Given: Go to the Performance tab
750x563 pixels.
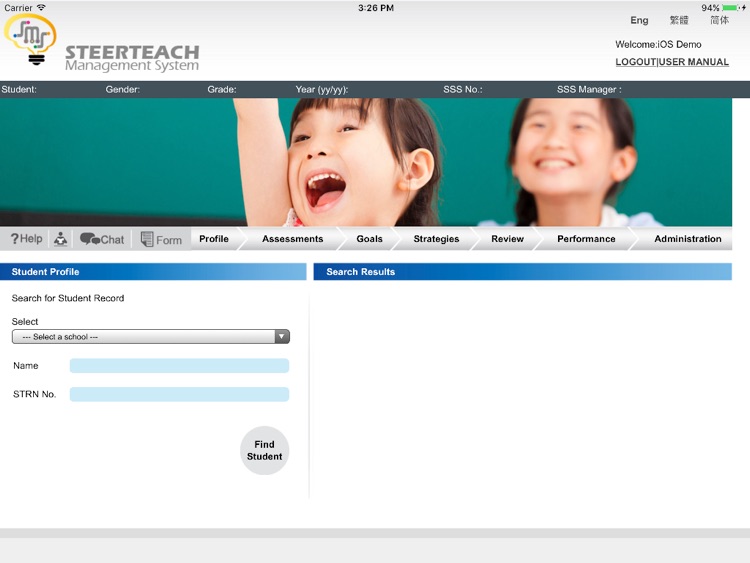Looking at the screenshot, I should (x=586, y=239).
